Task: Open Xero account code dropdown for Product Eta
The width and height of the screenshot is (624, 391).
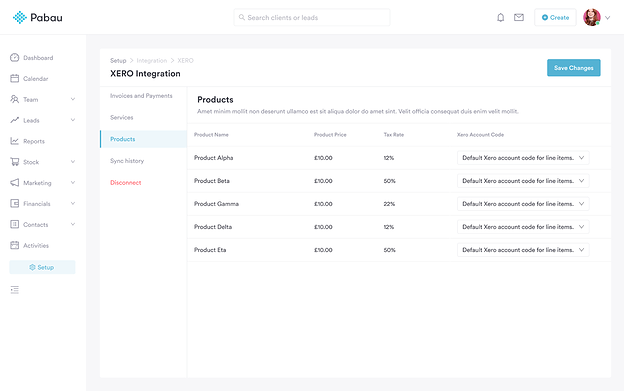Action: (523, 250)
